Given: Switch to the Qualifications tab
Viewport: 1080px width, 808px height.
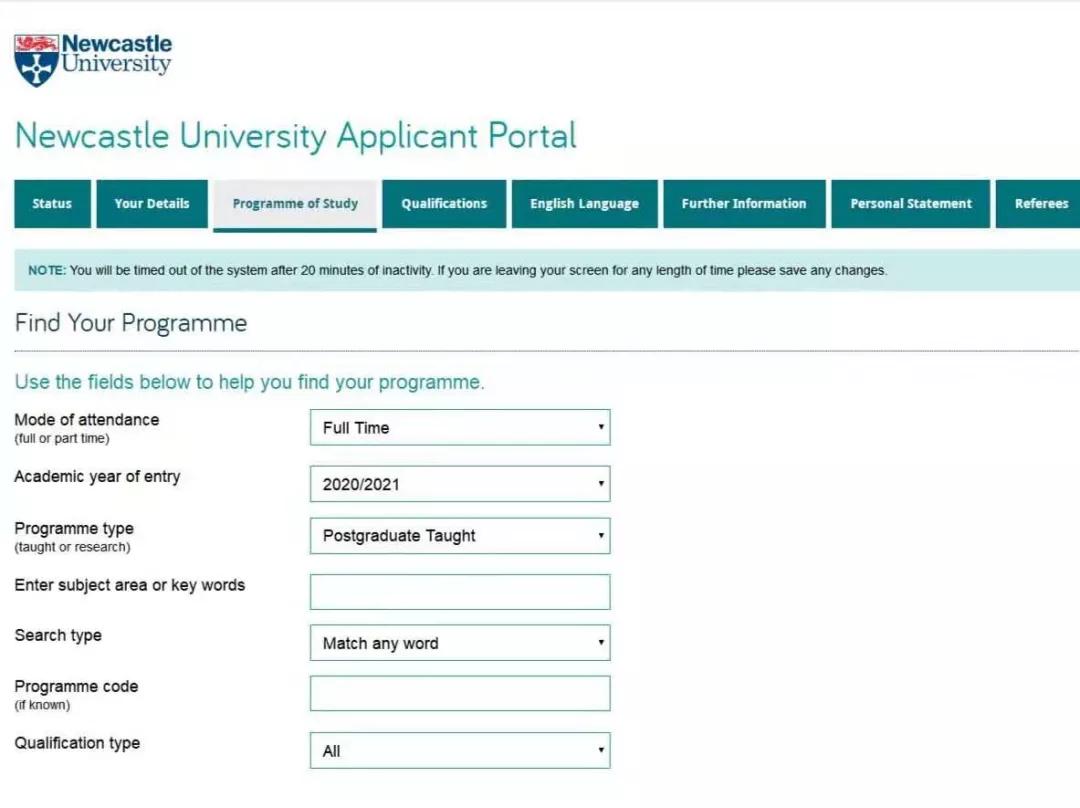Looking at the screenshot, I should [x=444, y=204].
